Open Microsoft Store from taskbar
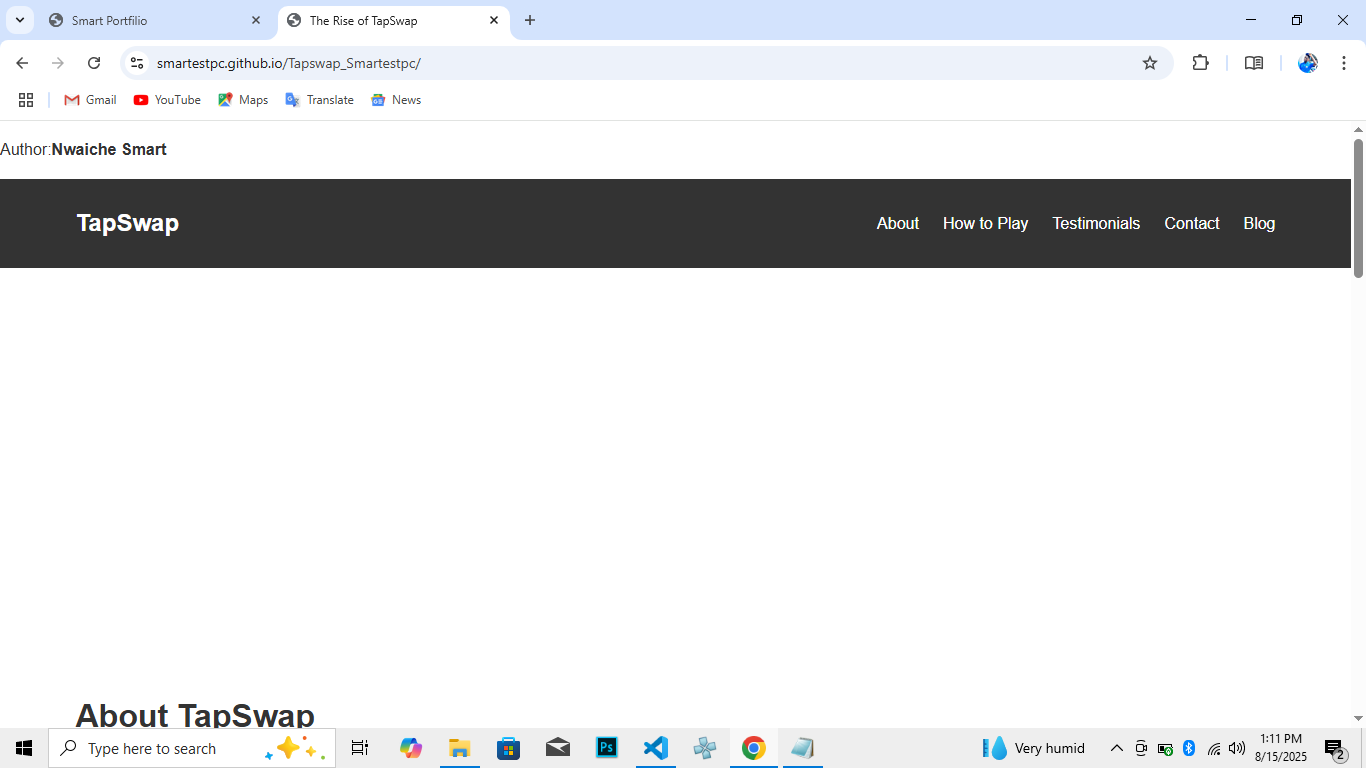Screen dimensions: 1366x768 pos(509,748)
